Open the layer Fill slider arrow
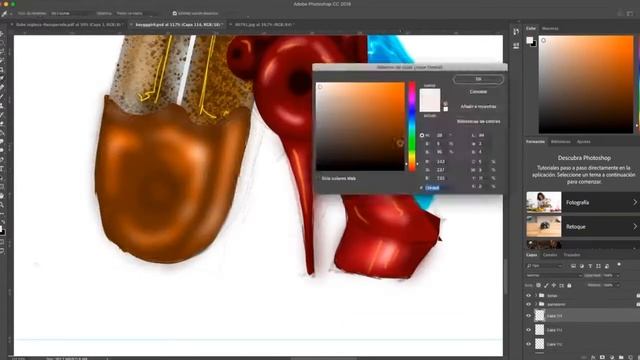Viewport: 640px width, 360px height. [x=618, y=285]
